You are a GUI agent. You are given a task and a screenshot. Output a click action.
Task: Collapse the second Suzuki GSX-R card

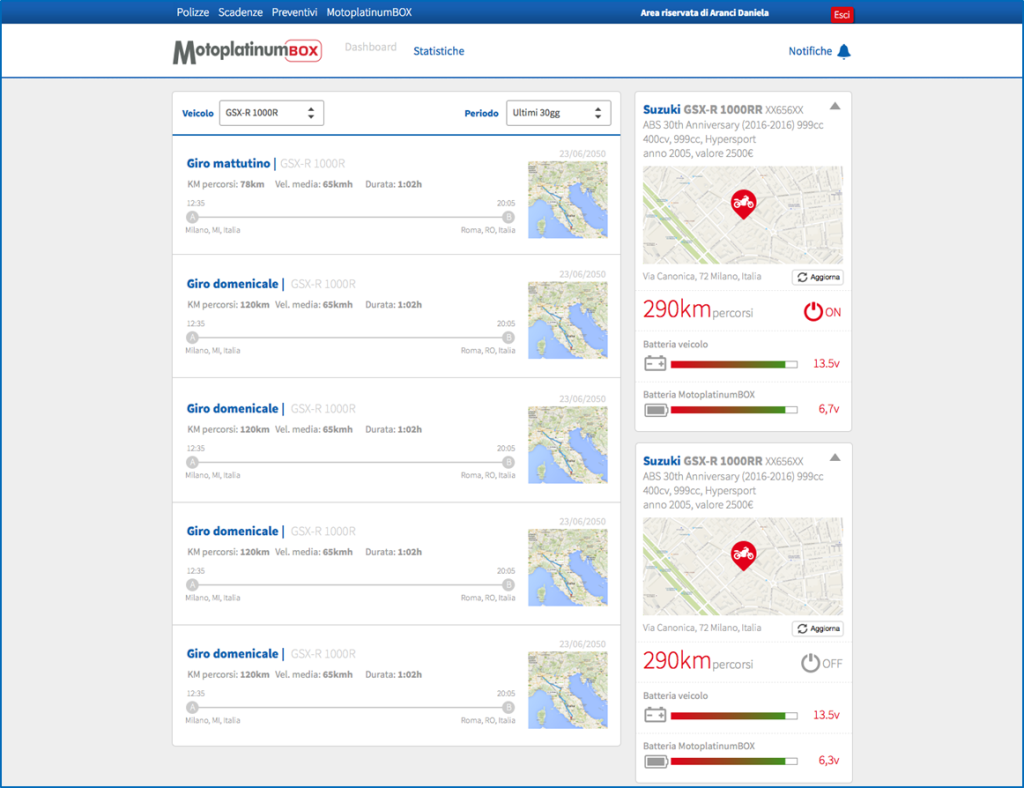pyautogui.click(x=835, y=458)
